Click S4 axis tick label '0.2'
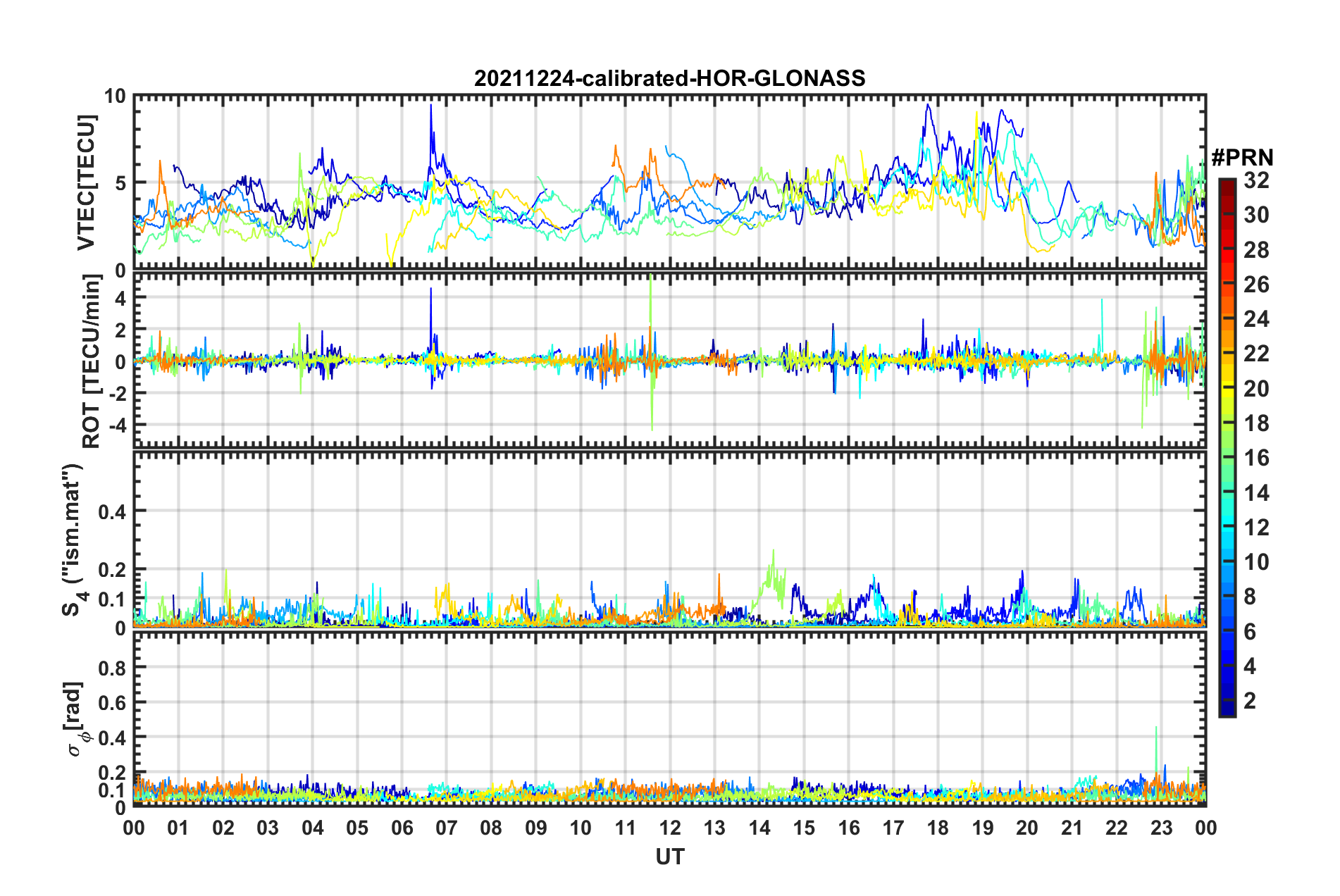 click(112, 569)
